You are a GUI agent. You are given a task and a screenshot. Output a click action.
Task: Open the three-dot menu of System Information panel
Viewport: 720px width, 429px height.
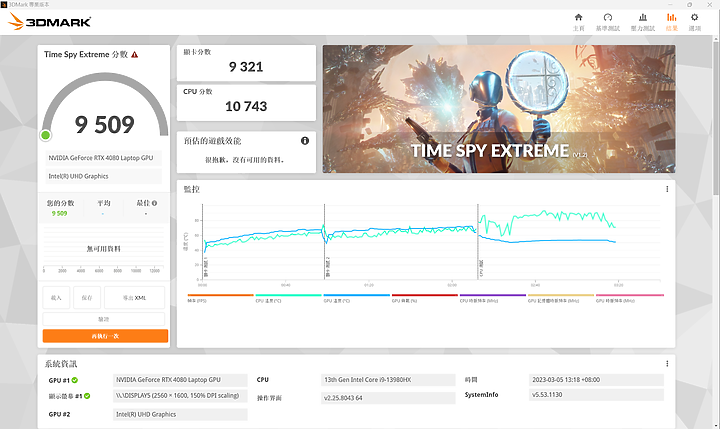[x=667, y=364]
